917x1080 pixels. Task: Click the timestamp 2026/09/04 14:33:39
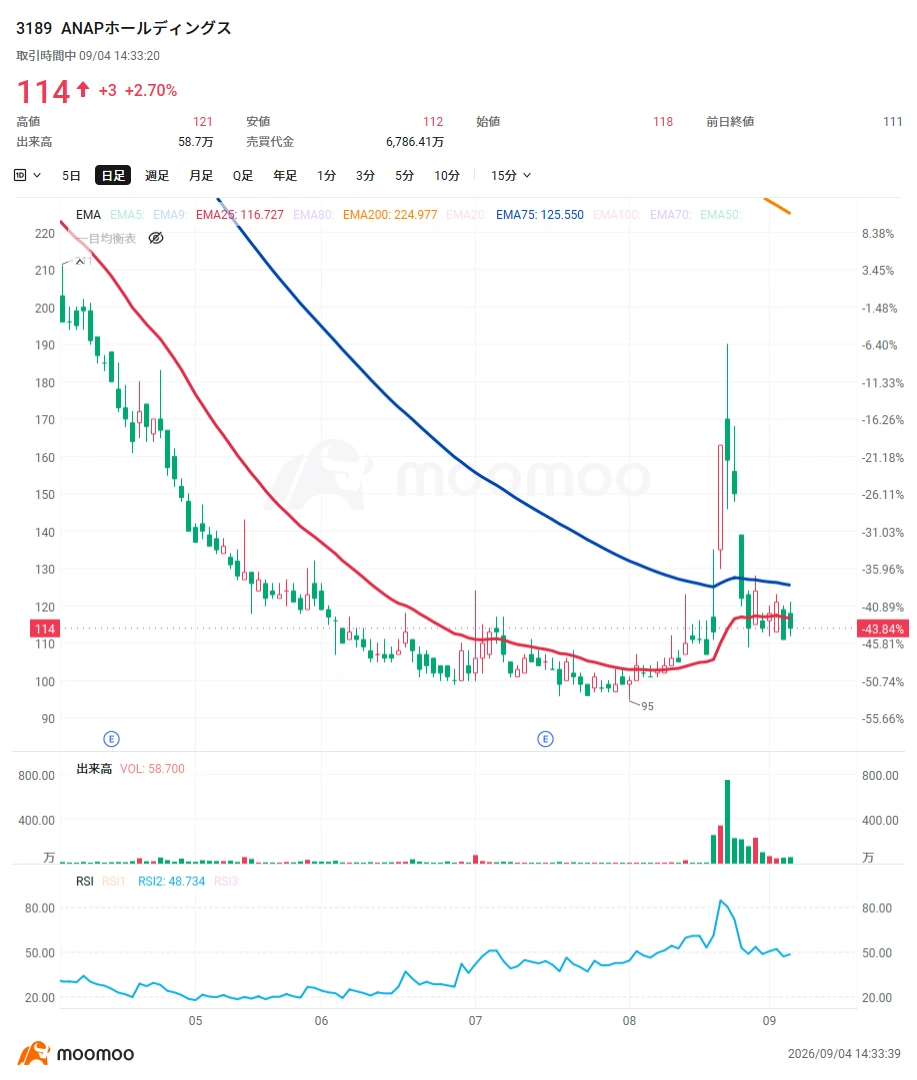[844, 1054]
